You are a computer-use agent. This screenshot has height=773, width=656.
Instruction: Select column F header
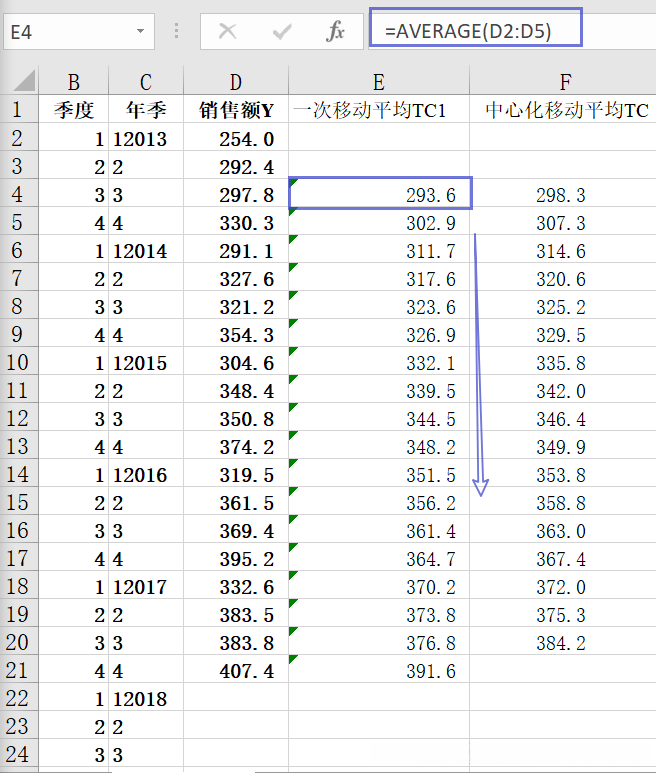565,81
